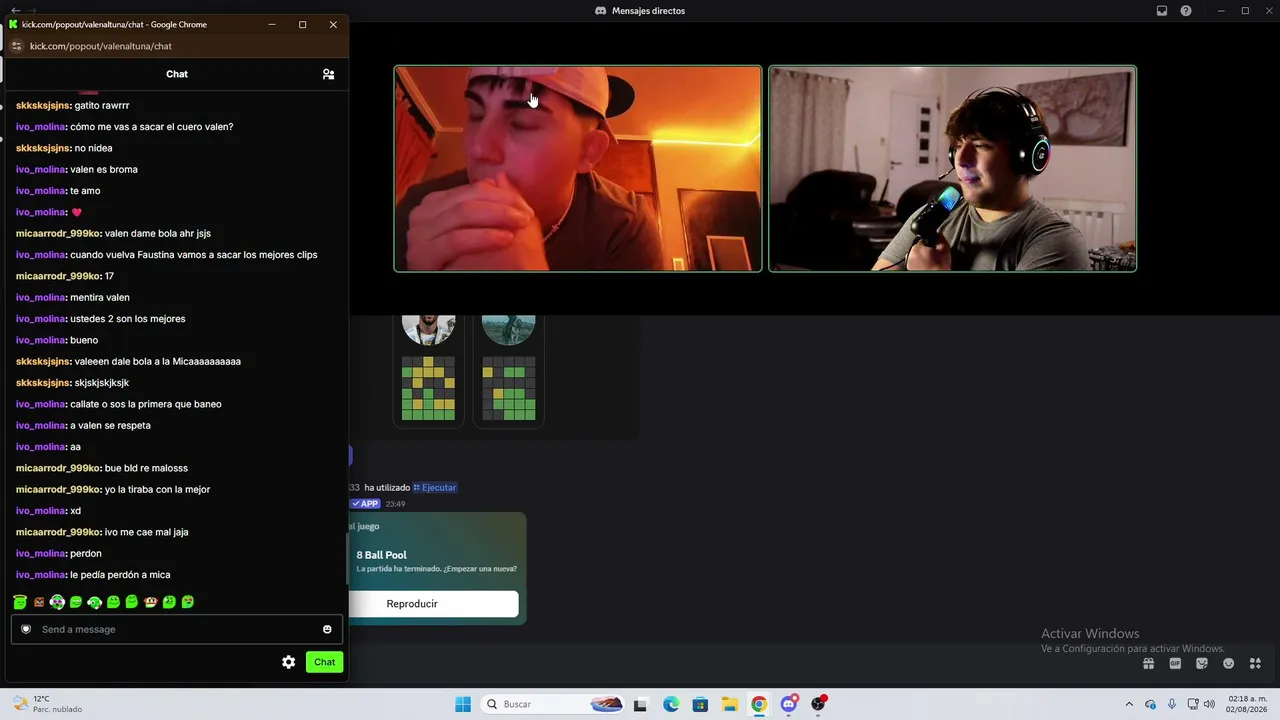1280x720 pixels.
Task: Open Discord GIF picker
Action: (x=1175, y=663)
